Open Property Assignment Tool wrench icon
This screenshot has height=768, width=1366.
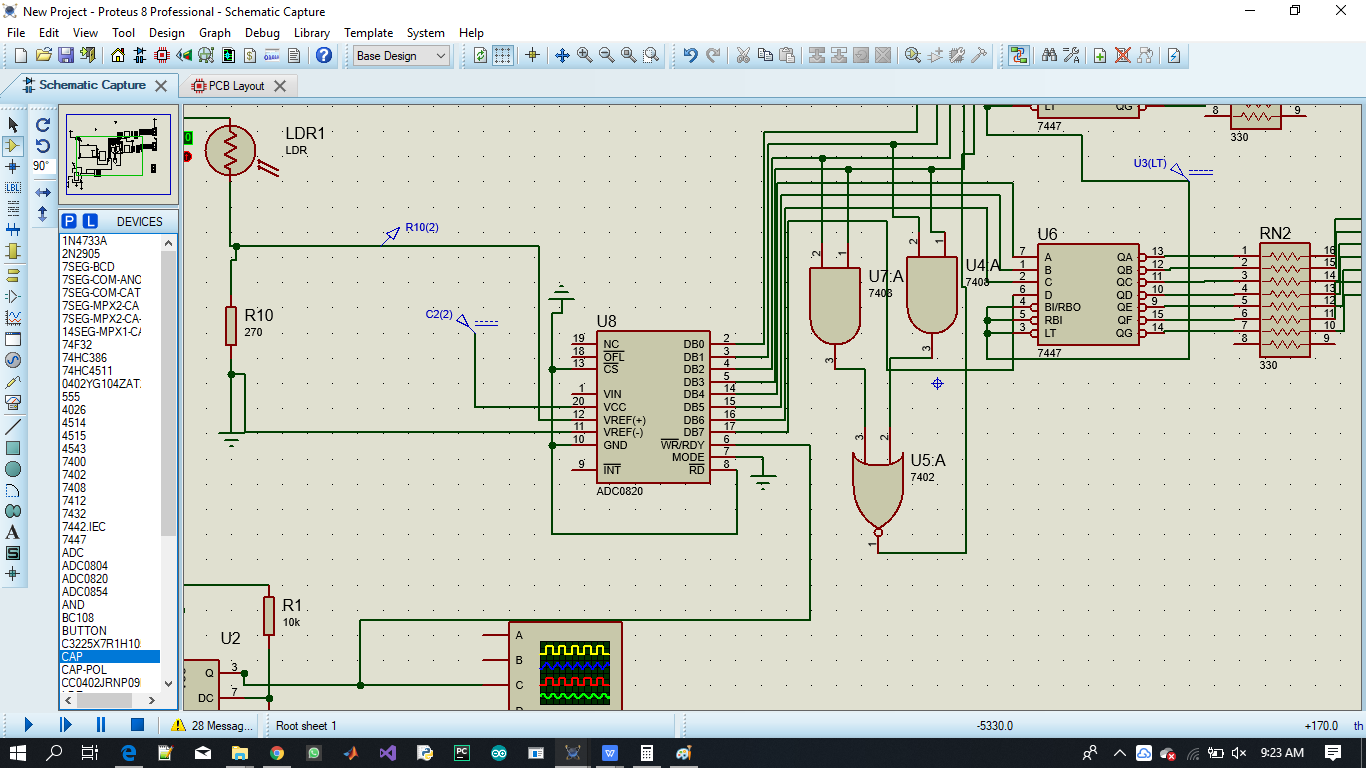[x=1071, y=55]
